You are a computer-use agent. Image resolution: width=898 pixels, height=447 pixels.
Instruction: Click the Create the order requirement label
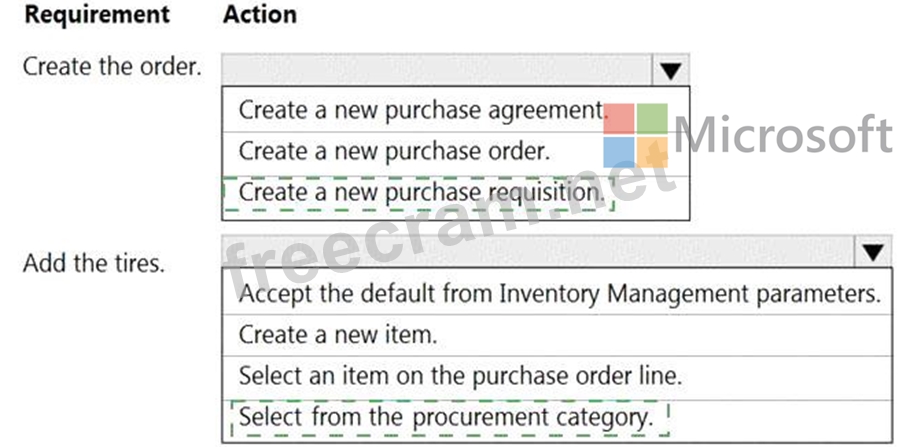pyautogui.click(x=111, y=68)
